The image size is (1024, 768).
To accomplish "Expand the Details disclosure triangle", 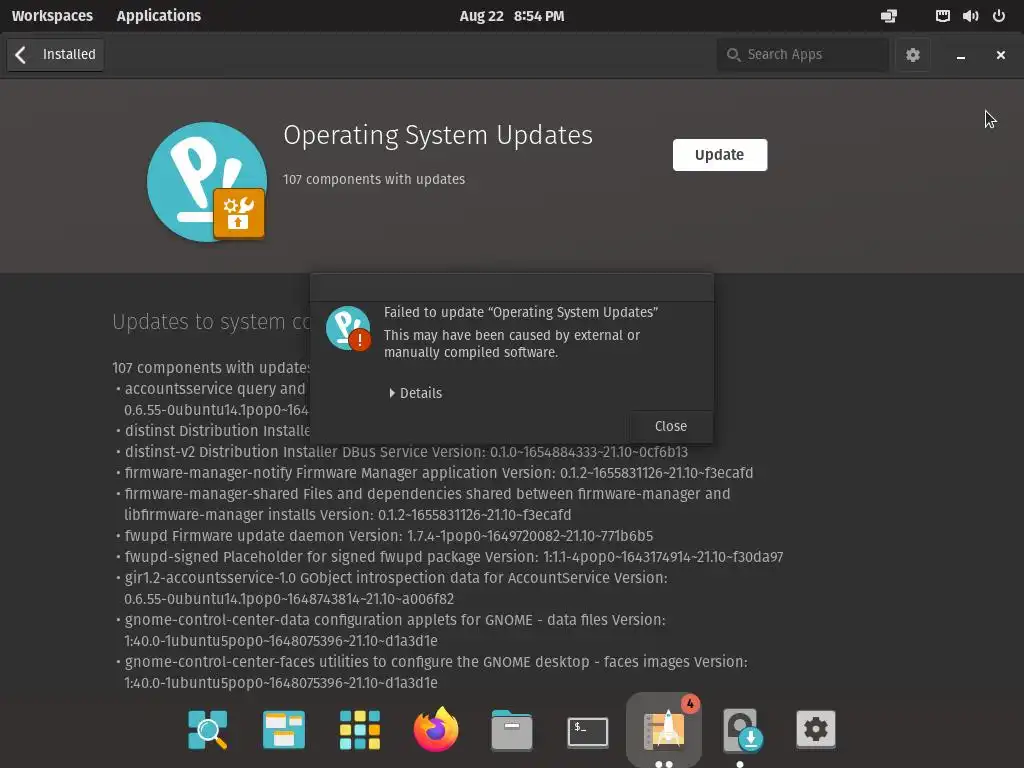I will [x=392, y=393].
